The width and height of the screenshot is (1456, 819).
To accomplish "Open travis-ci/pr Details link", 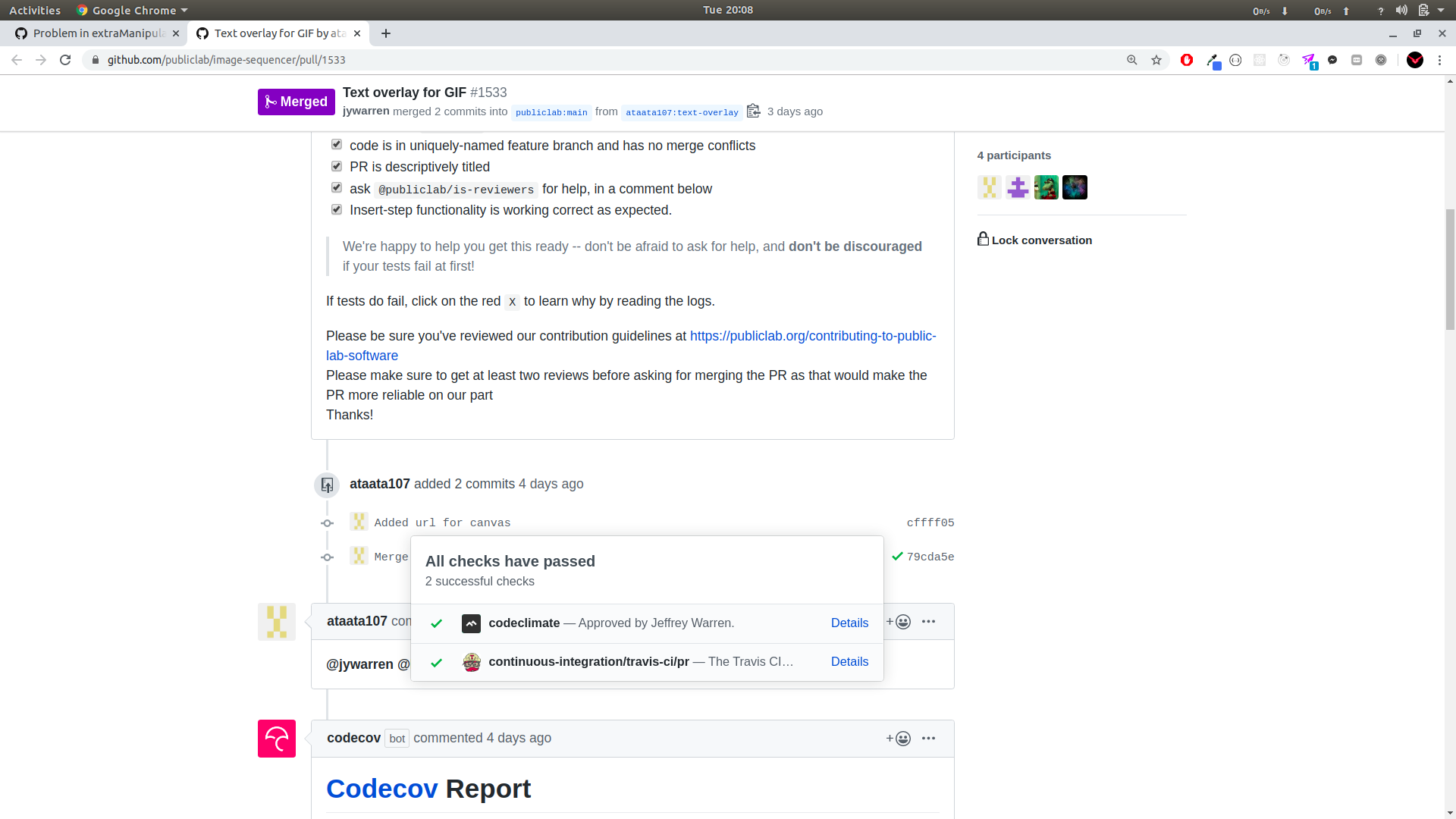I will [x=849, y=662].
